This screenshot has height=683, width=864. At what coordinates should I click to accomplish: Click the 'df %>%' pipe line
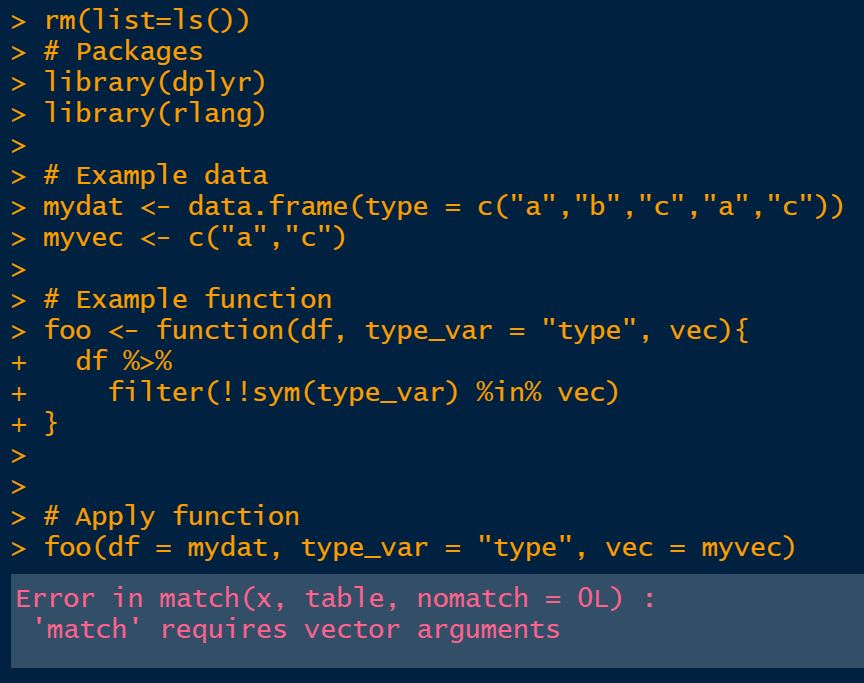point(124,361)
